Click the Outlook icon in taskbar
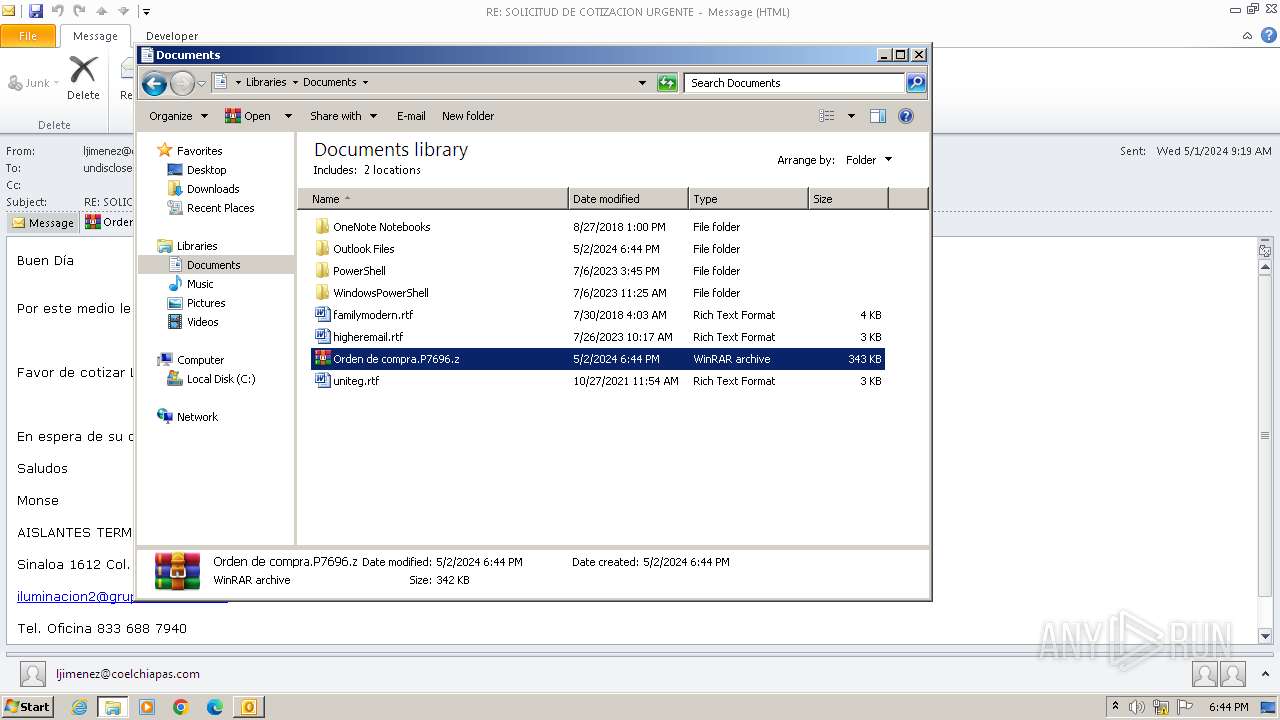The height and width of the screenshot is (720, 1280). (248, 707)
